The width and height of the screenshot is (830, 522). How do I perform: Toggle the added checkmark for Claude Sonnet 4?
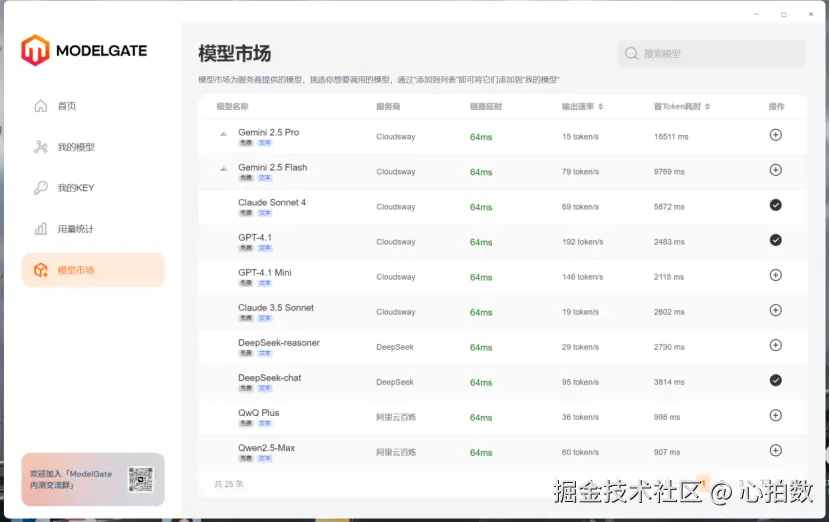775,205
